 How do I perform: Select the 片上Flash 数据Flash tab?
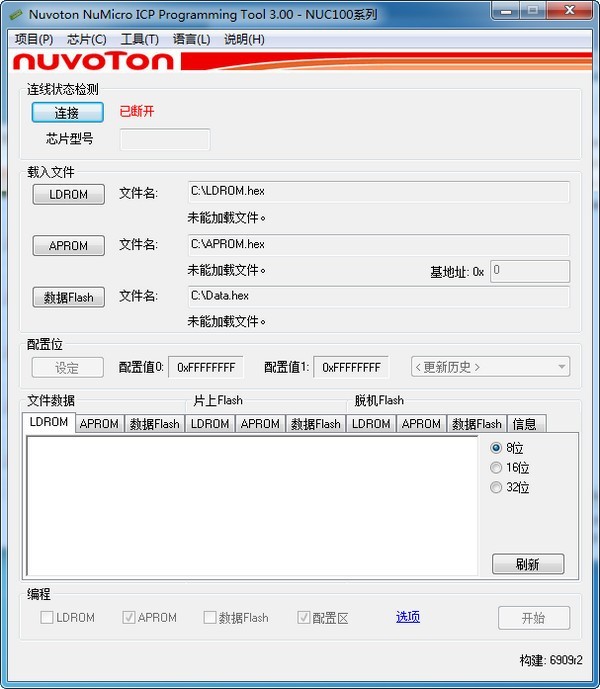coord(316,424)
